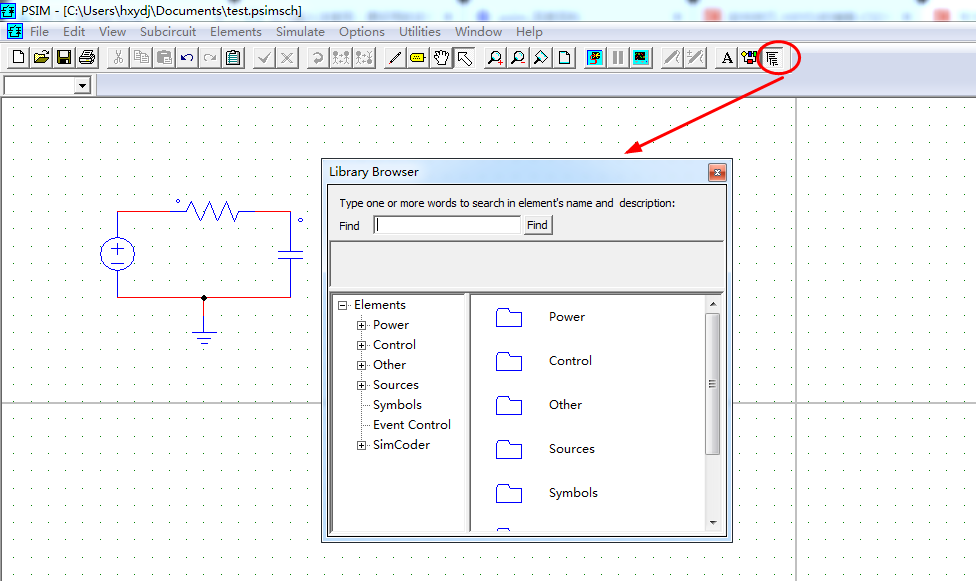Run simulation with the colored run icon

(x=595, y=58)
